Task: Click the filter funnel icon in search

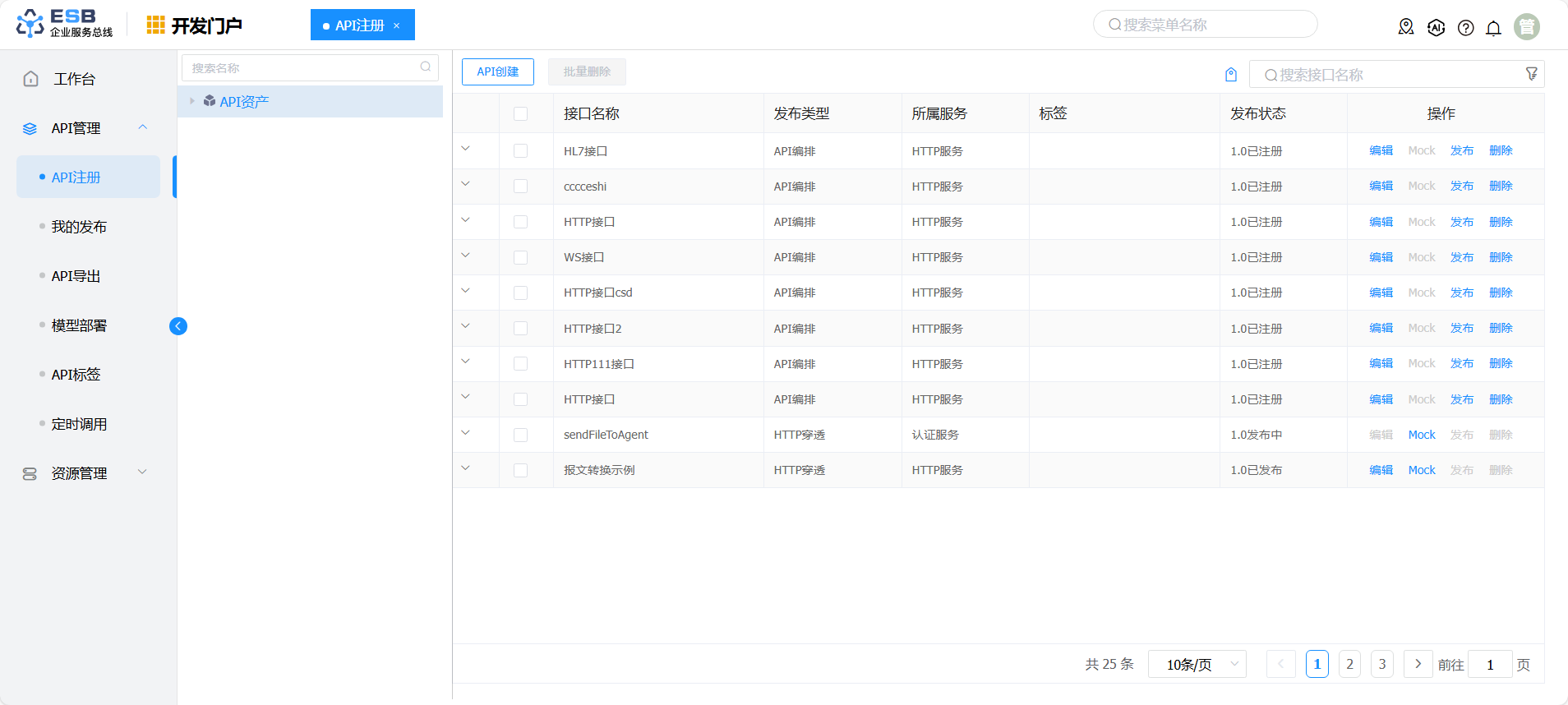Action: 1531,74
